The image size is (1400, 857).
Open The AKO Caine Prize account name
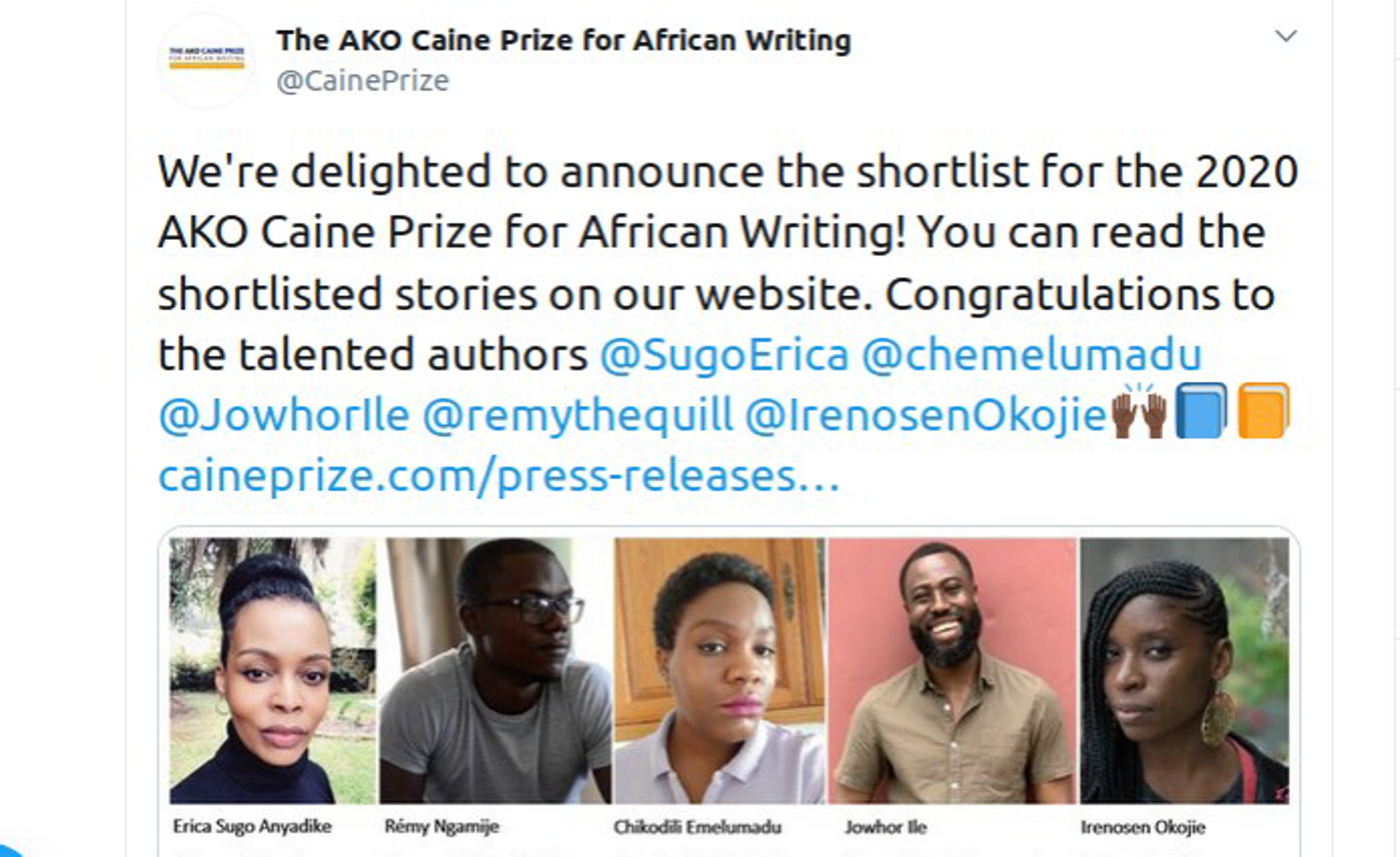pos(564,40)
